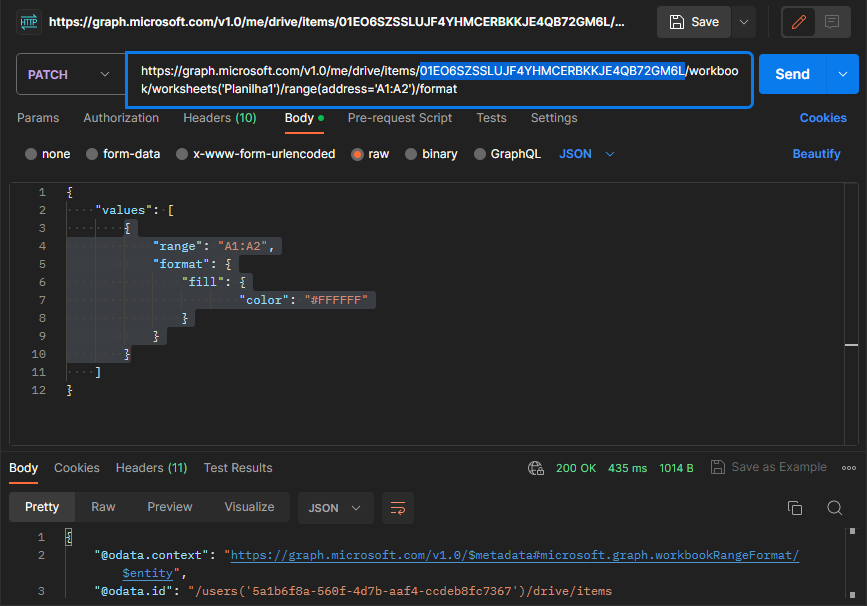Click the 200 OK status text

[576, 468]
